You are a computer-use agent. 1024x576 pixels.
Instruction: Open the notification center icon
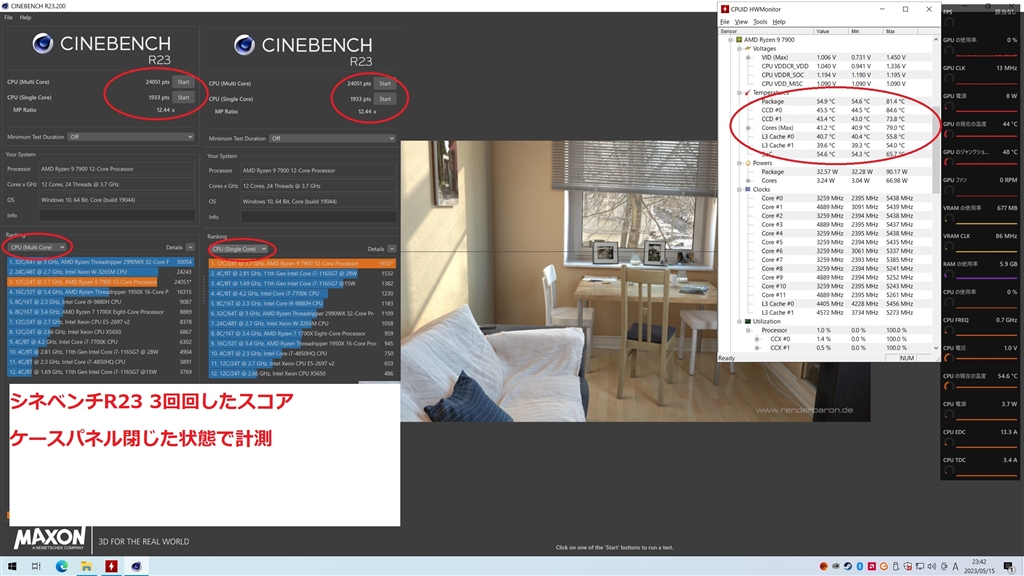pos(1010,566)
